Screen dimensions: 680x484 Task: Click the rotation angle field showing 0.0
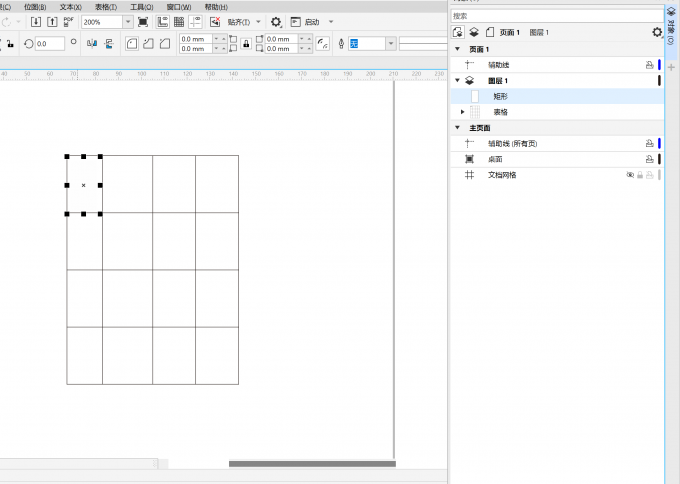(49, 44)
